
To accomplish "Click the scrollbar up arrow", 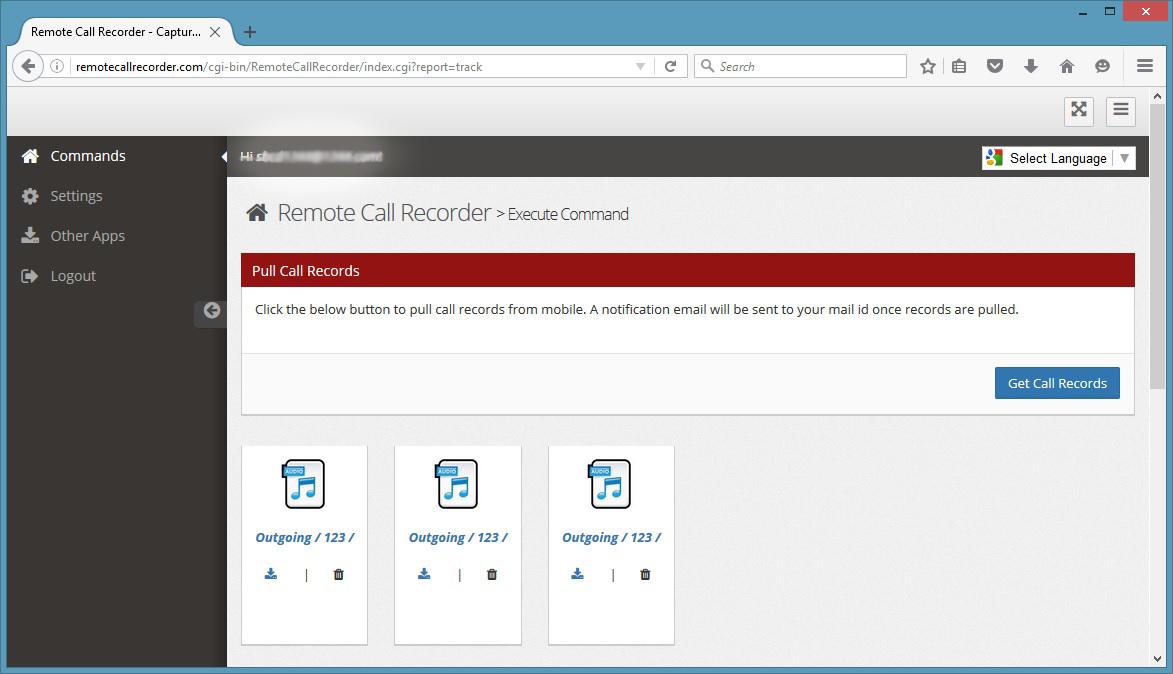I will (x=1157, y=96).
